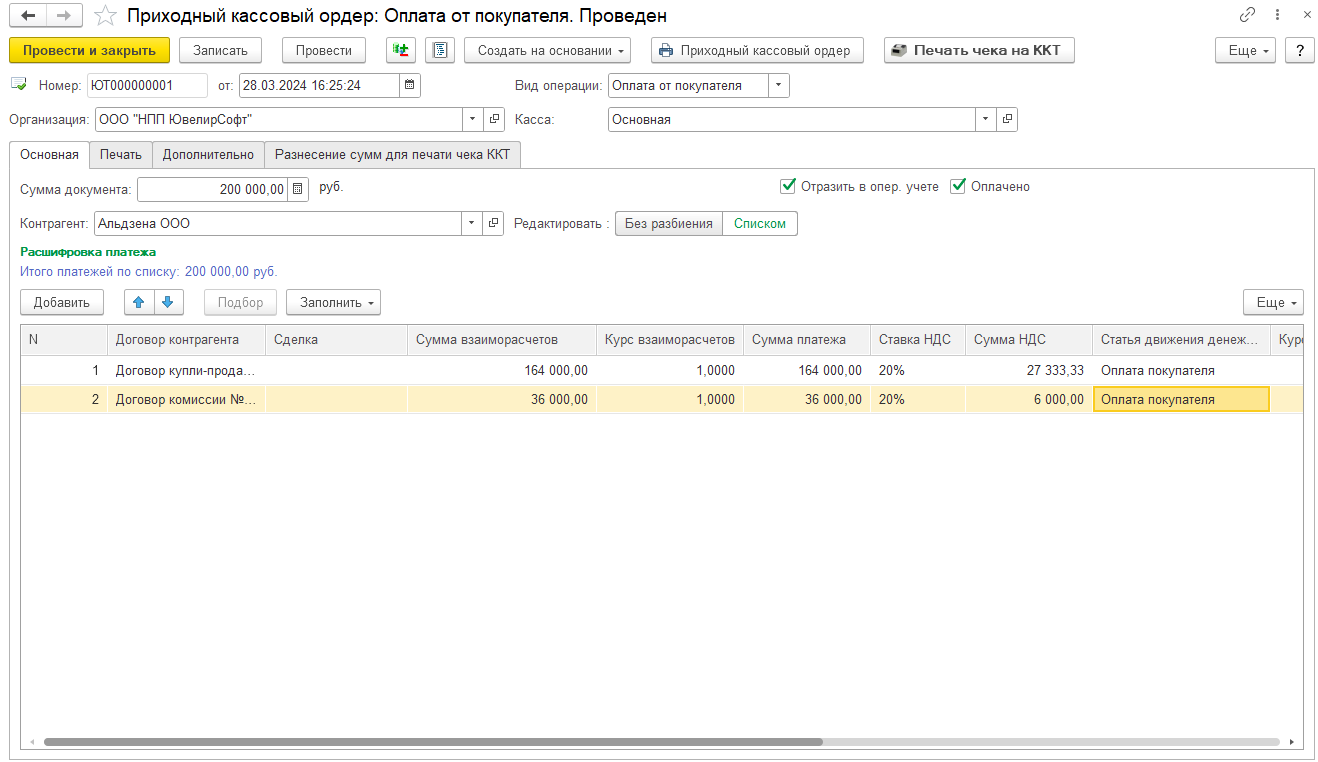
Task: Open the vertical dots window menu
Action: pyautogui.click(x=1278, y=15)
